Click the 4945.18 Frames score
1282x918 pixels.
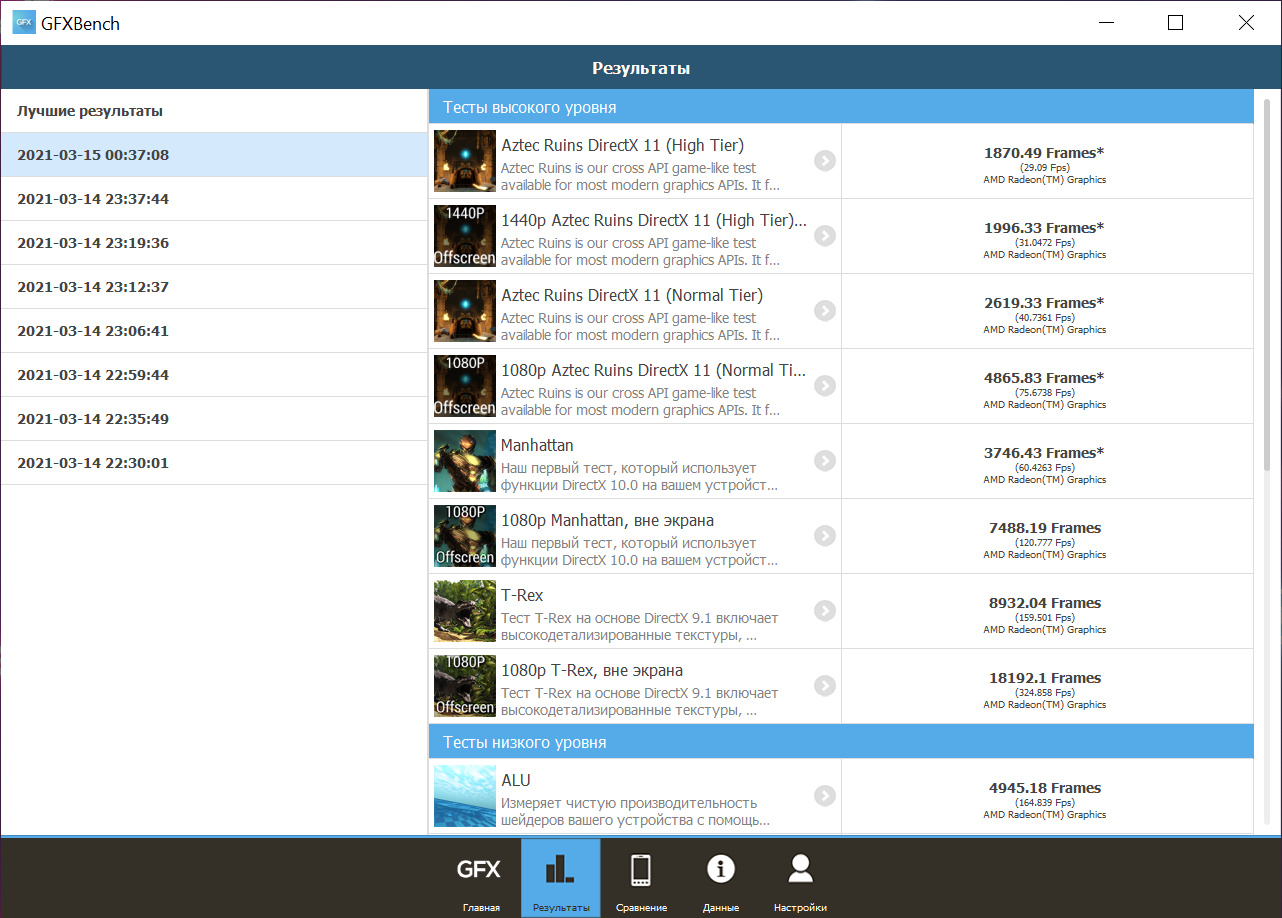point(1045,788)
